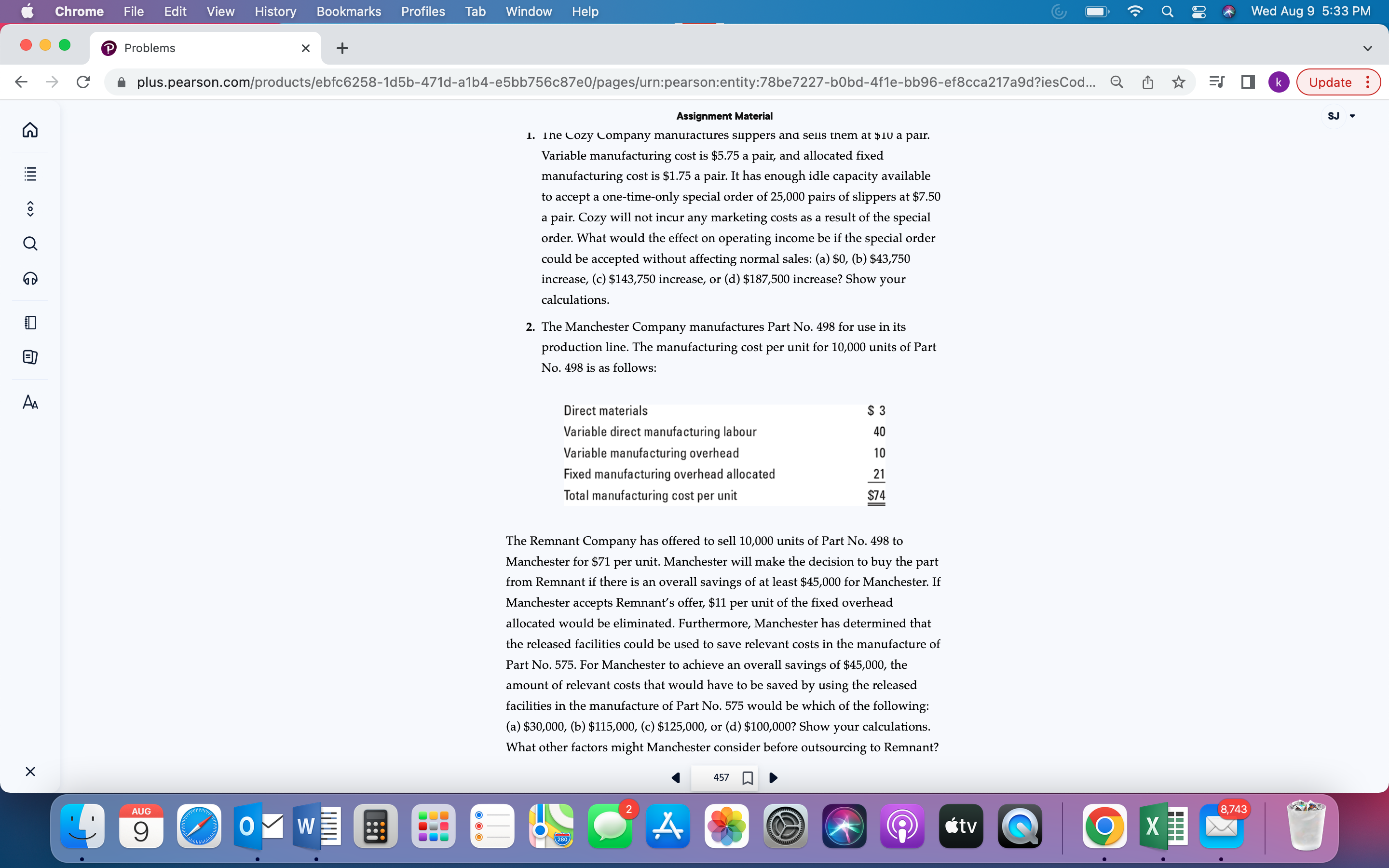Star this page in the address bar
1389x868 pixels.
coord(1178,82)
